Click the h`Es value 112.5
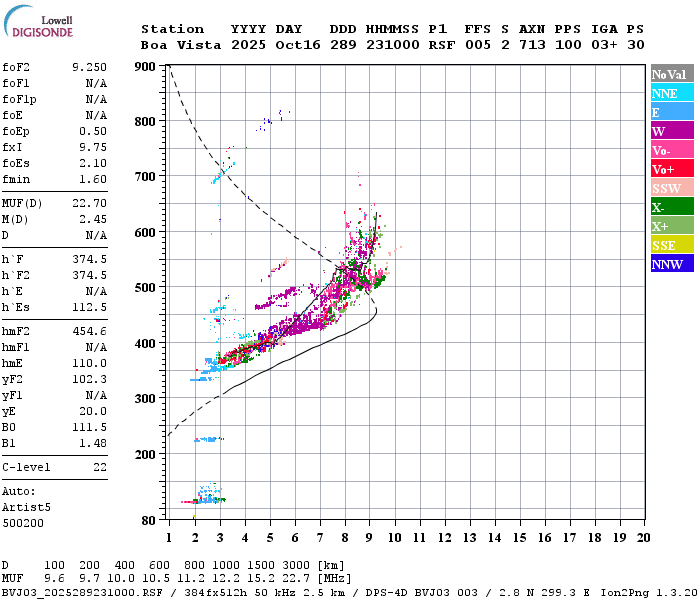Viewport: 700px width, 600px height. tap(89, 307)
